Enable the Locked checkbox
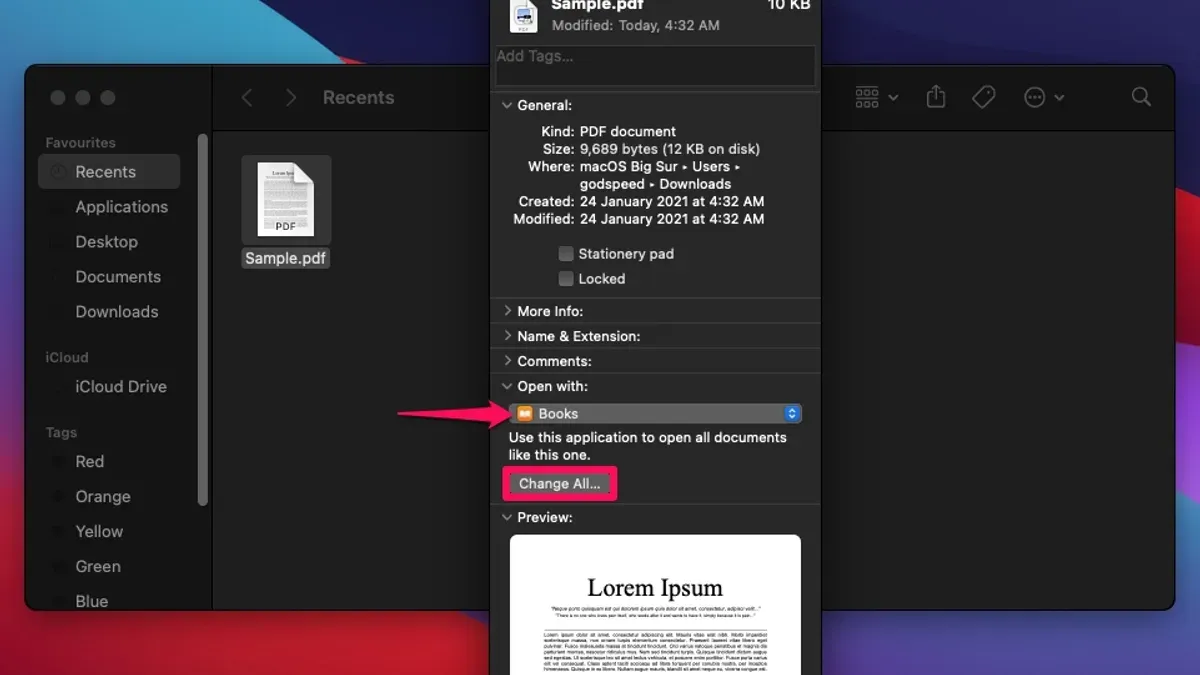The height and width of the screenshot is (675, 1200). [566, 279]
